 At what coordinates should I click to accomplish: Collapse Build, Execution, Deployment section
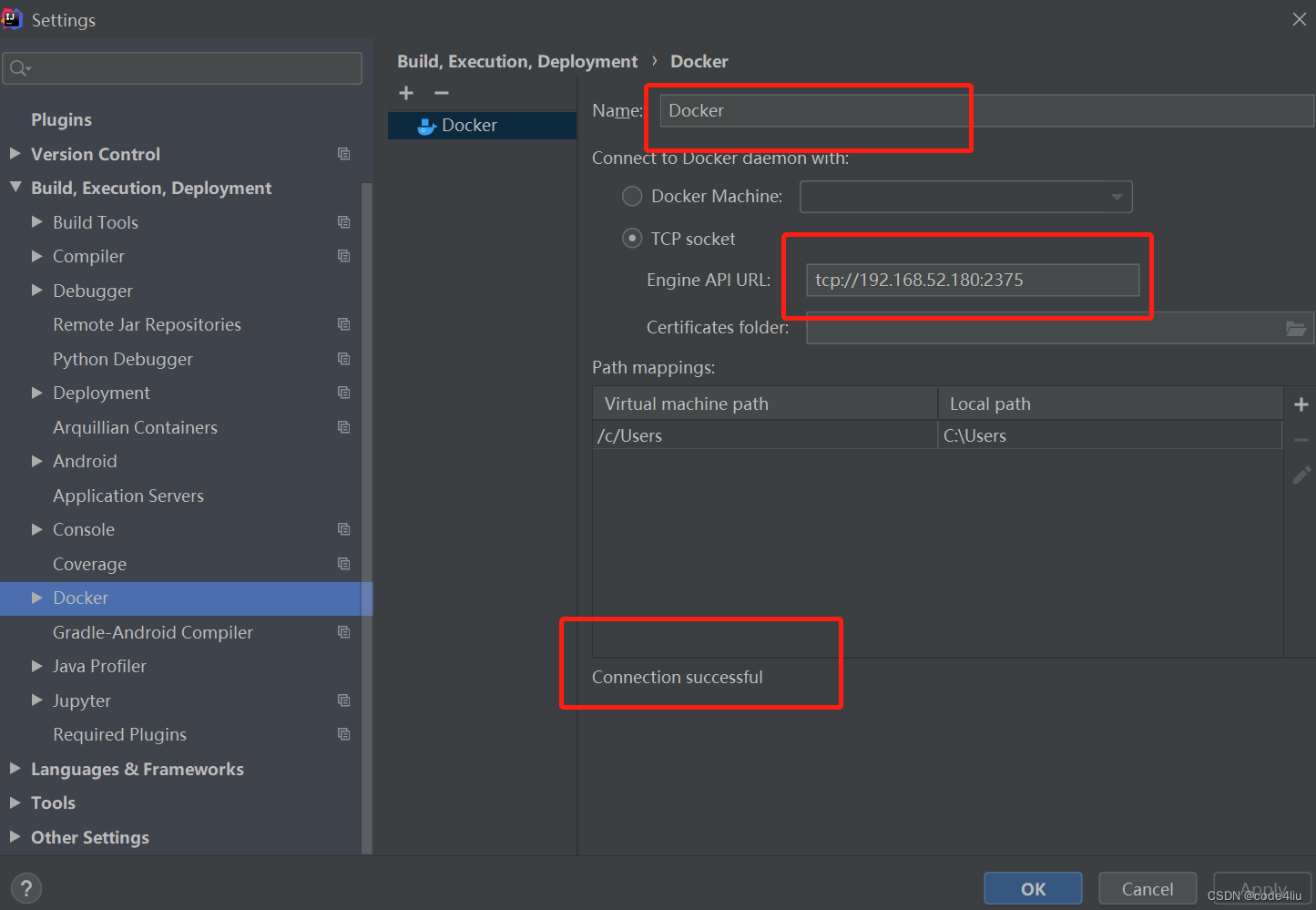[x=15, y=188]
